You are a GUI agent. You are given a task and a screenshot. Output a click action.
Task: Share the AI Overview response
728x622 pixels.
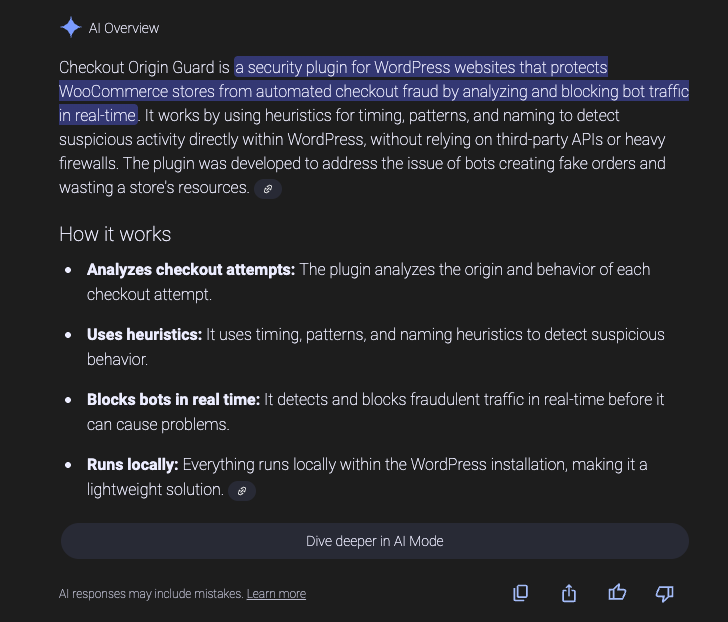[569, 593]
